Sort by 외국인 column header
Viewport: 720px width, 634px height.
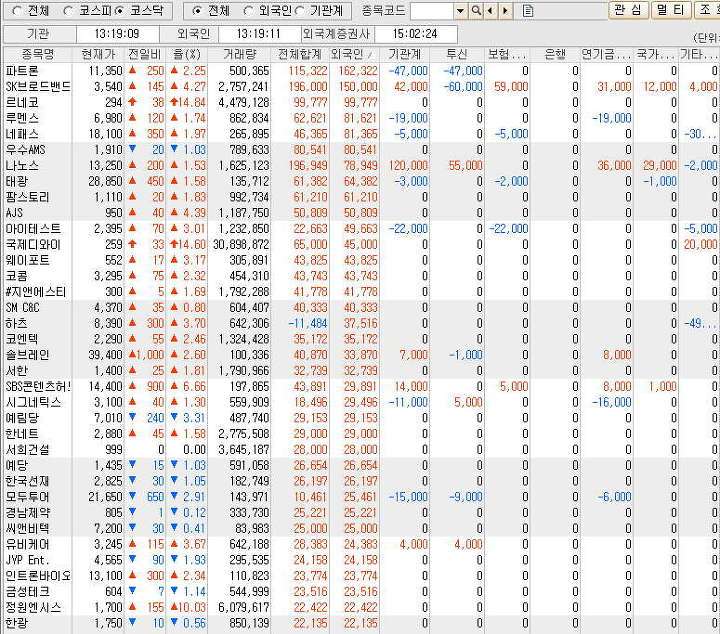click(x=354, y=54)
